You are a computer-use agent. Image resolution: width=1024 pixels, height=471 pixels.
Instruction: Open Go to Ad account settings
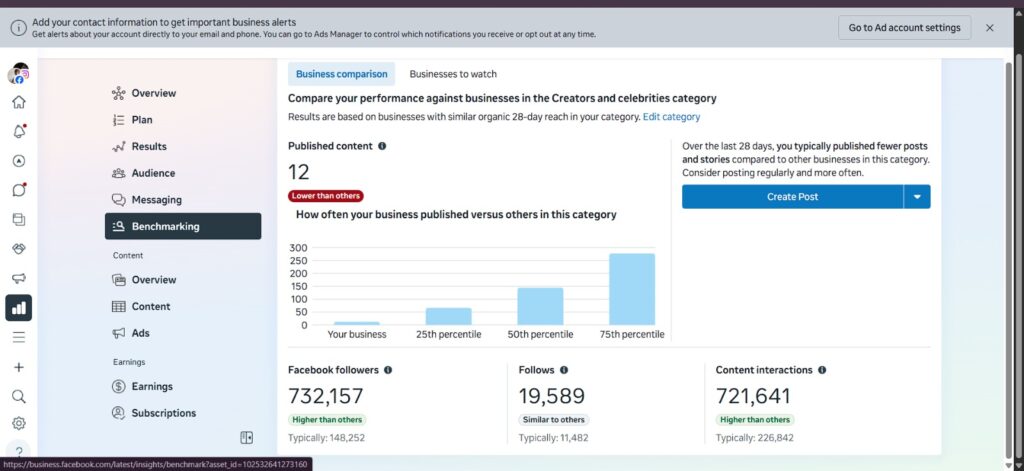(904, 27)
